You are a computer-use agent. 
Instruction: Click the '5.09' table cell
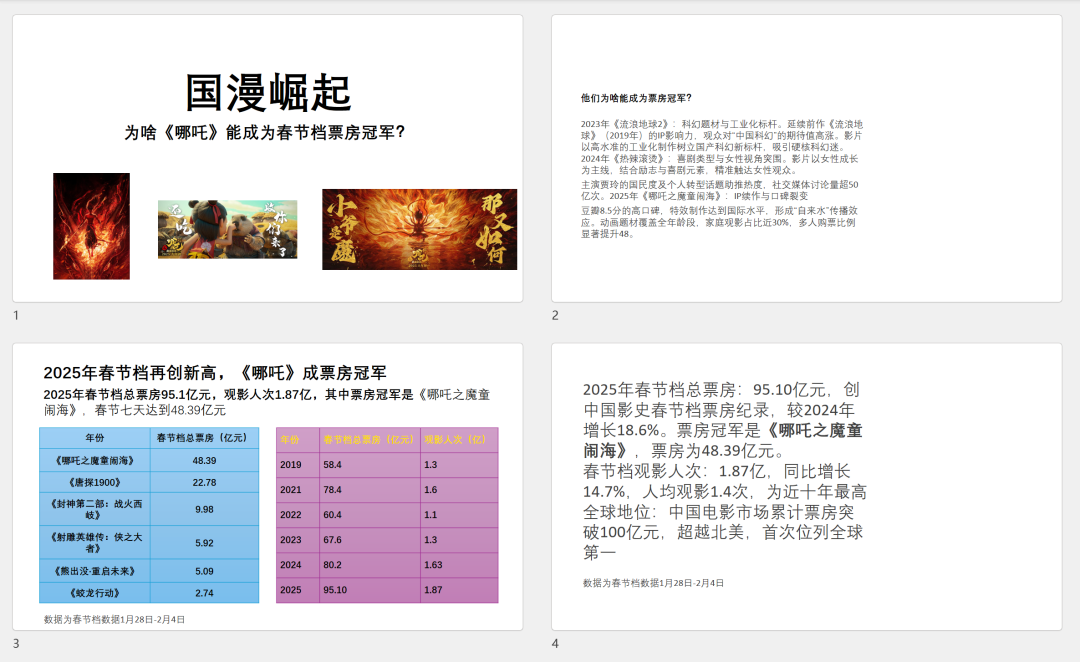(205, 571)
